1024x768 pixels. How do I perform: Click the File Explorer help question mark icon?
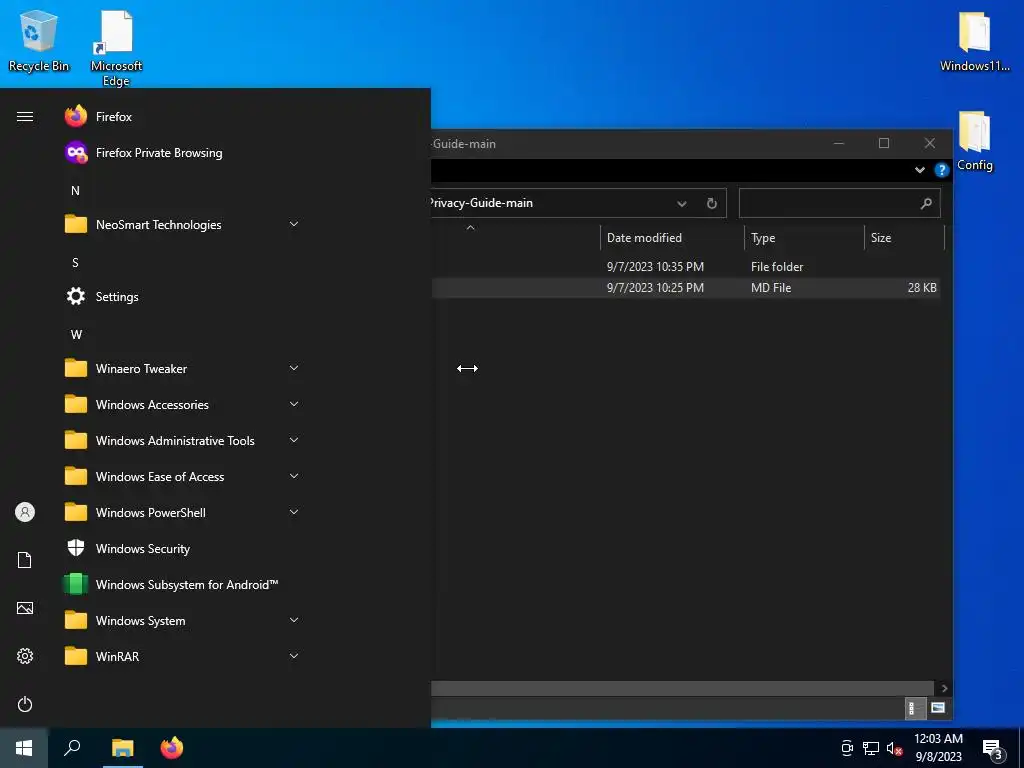pos(941,170)
